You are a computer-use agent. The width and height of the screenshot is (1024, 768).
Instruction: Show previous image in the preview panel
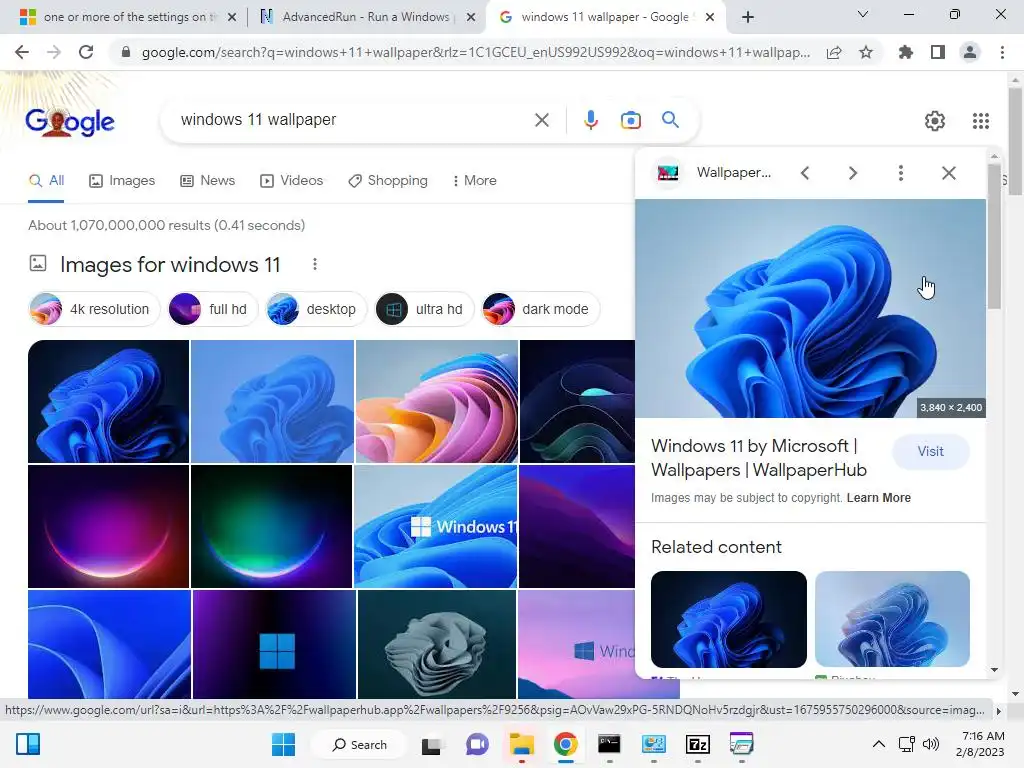805,173
